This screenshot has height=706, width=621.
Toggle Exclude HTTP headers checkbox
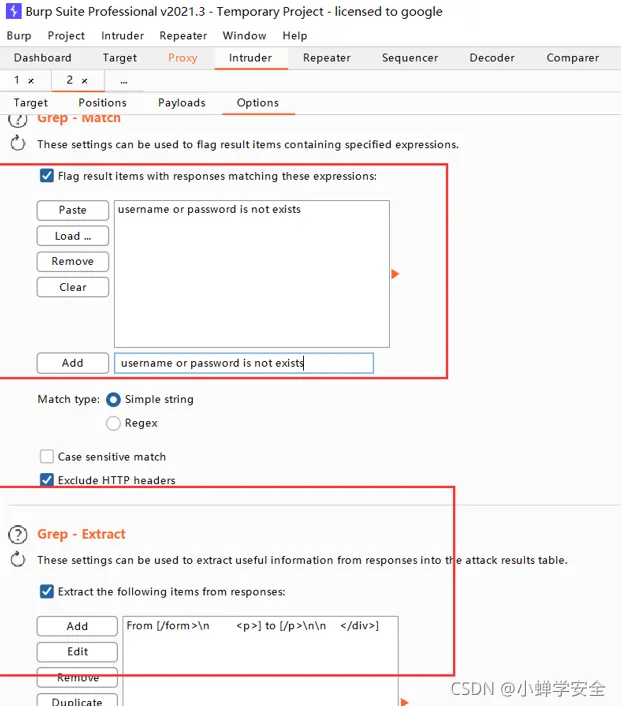(x=47, y=480)
